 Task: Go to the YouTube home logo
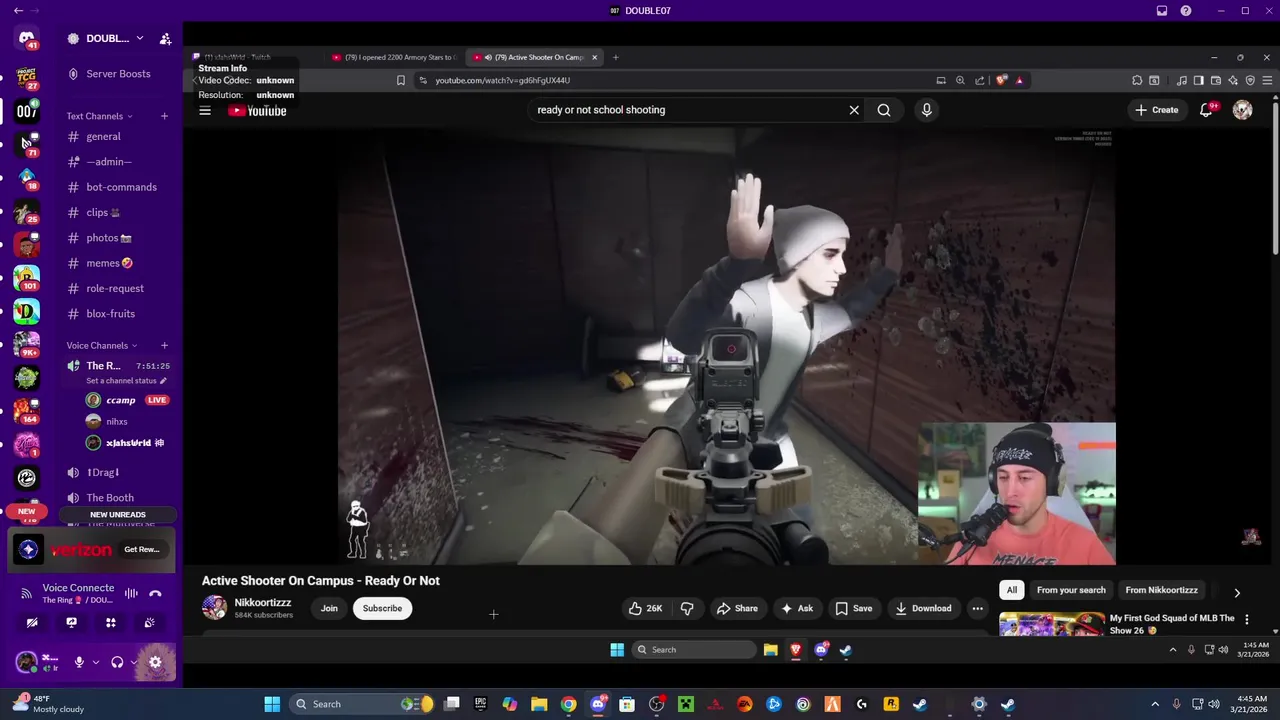coord(257,110)
